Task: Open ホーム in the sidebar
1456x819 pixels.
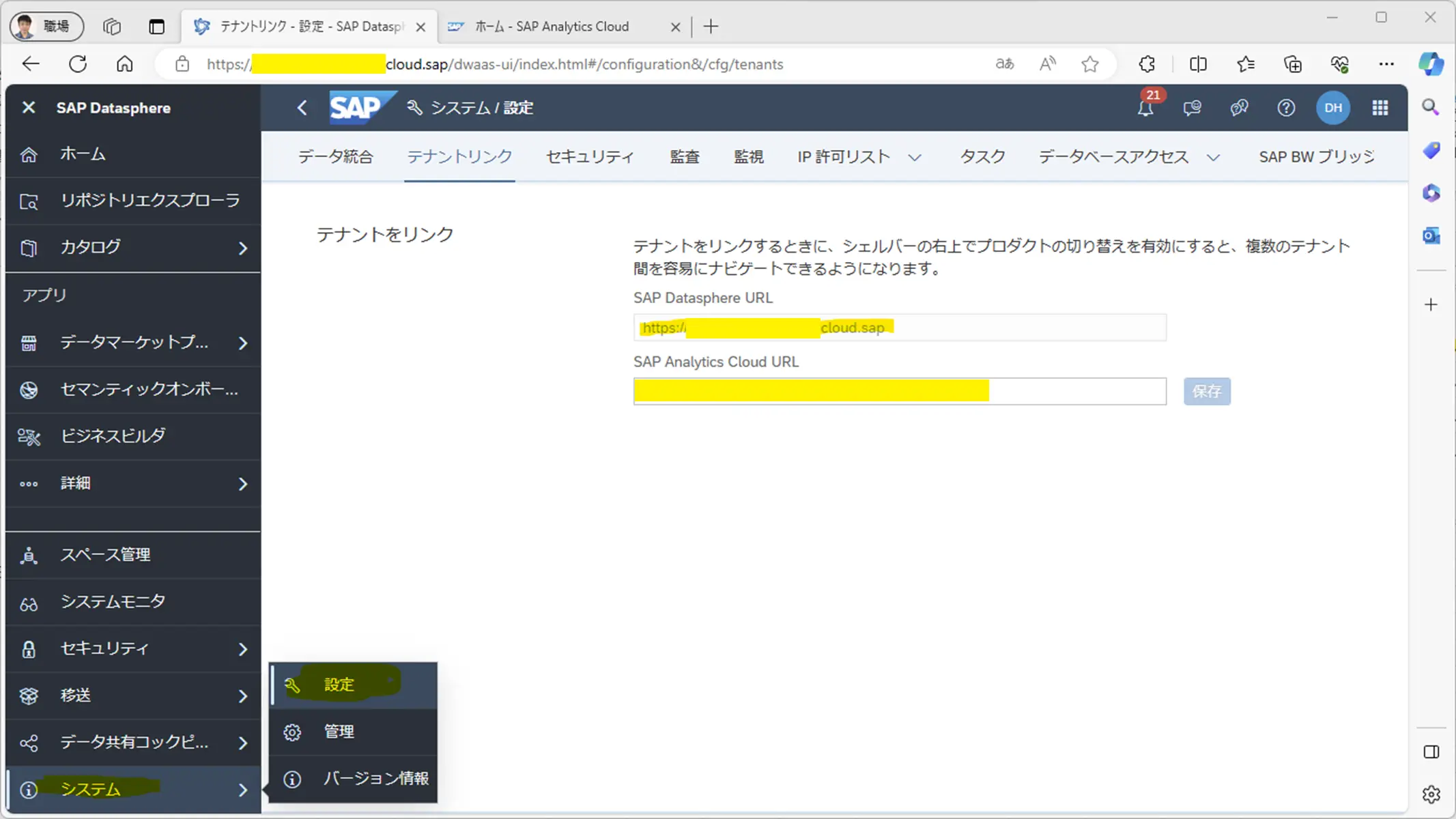Action: pyautogui.click(x=133, y=154)
